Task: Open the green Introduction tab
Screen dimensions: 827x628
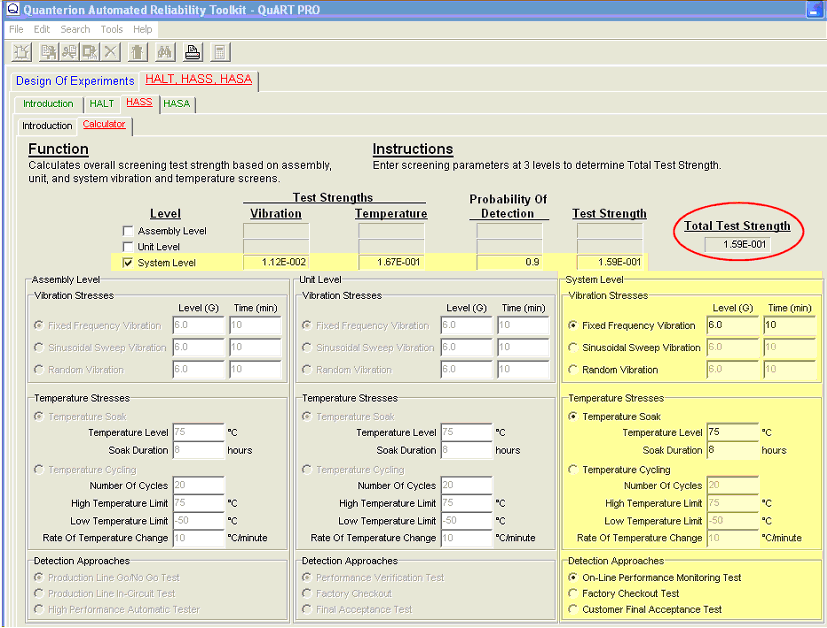Action: pyautogui.click(x=48, y=104)
